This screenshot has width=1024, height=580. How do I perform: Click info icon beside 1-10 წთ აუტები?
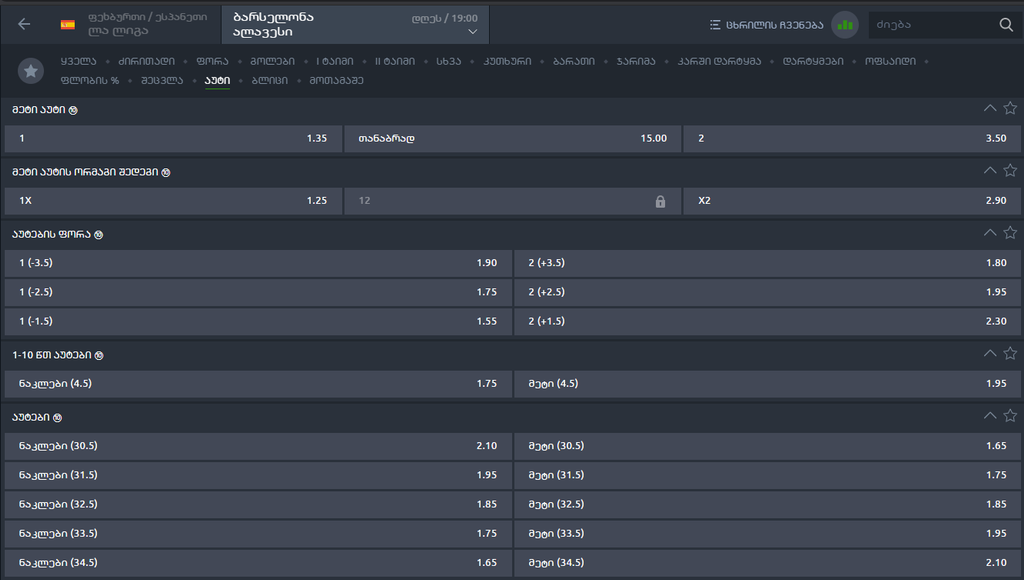pos(99,355)
